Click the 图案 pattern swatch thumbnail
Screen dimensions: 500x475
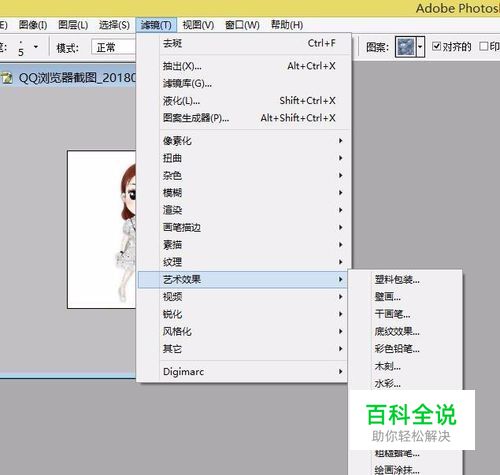tap(406, 47)
